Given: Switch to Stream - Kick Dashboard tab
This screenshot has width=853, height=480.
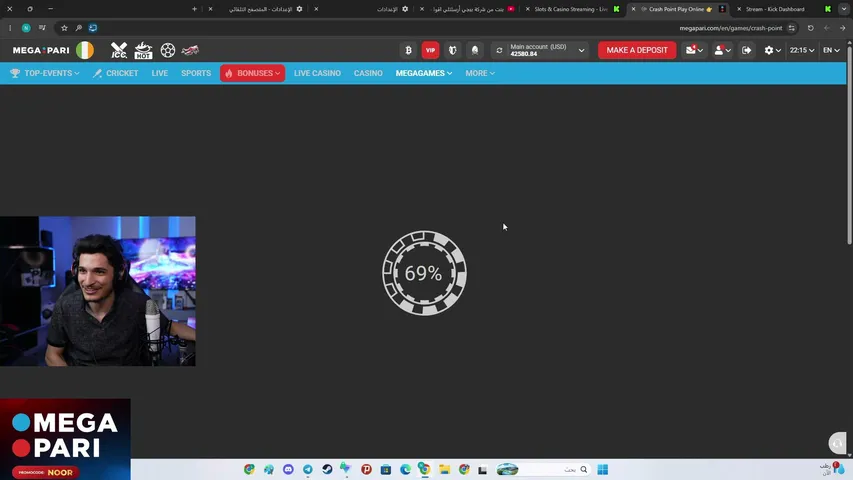Looking at the screenshot, I should [783, 9].
